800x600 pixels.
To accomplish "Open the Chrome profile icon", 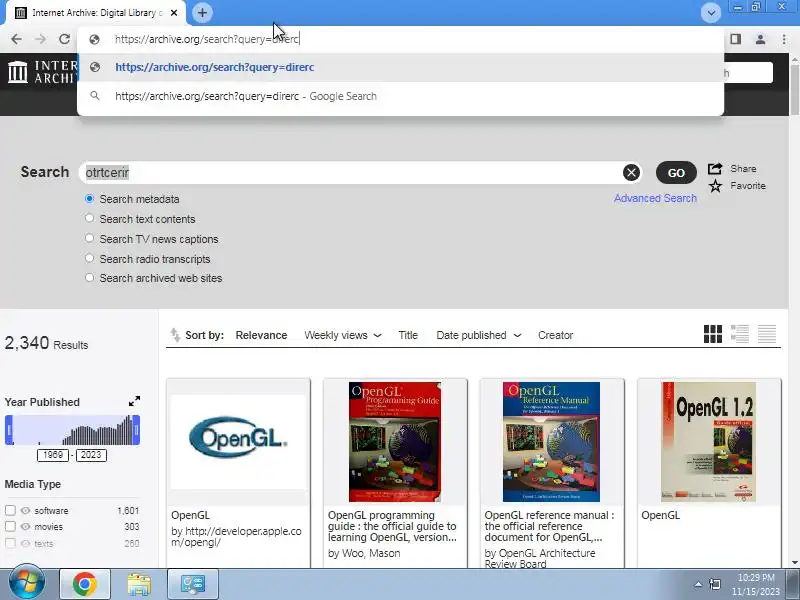I will point(760,39).
